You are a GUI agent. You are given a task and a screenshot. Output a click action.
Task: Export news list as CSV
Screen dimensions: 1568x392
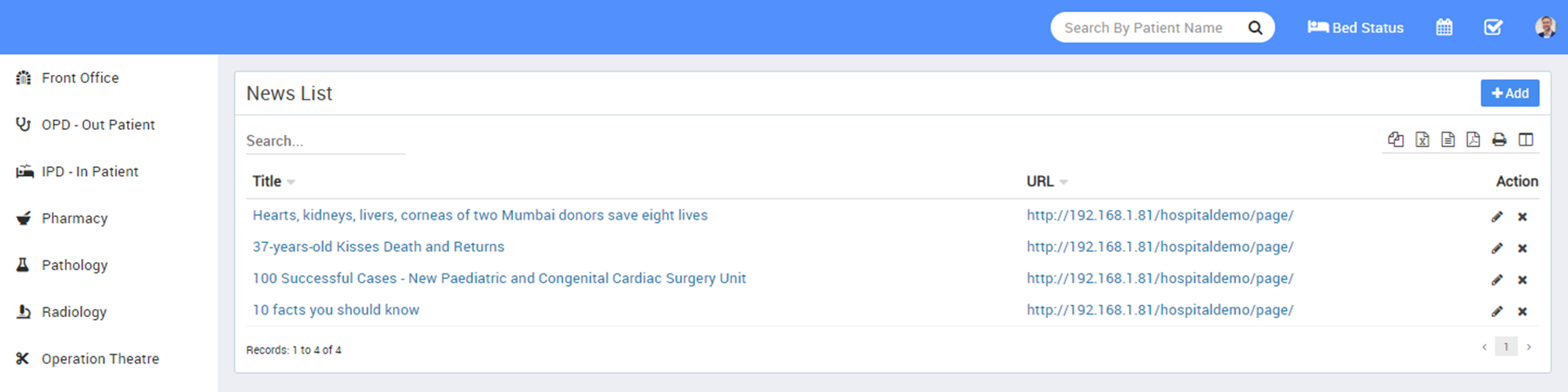[1448, 139]
